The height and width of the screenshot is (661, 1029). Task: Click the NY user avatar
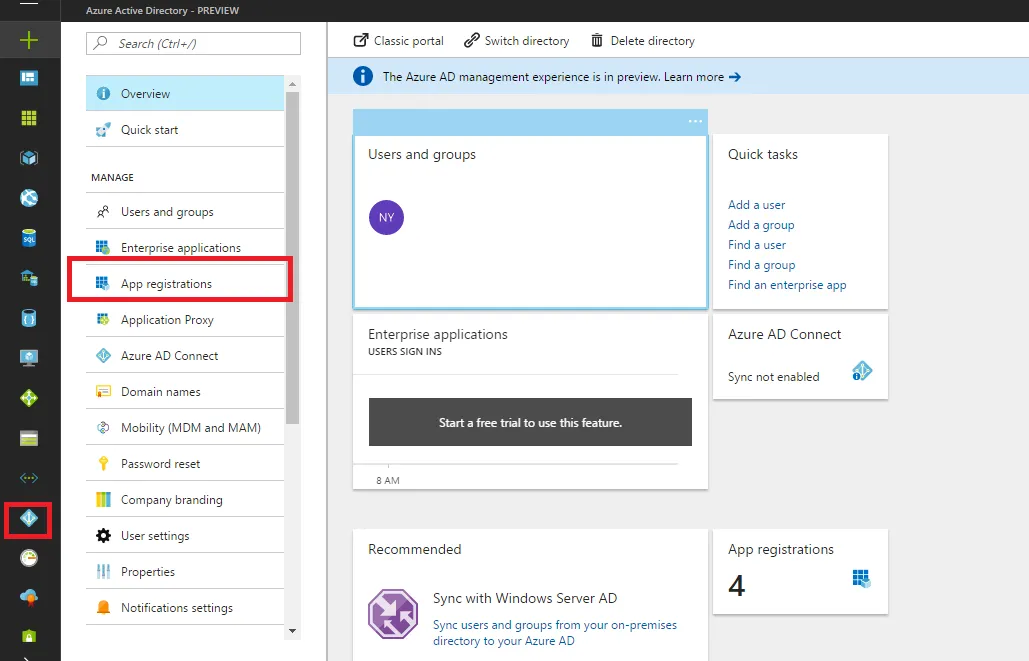point(387,217)
